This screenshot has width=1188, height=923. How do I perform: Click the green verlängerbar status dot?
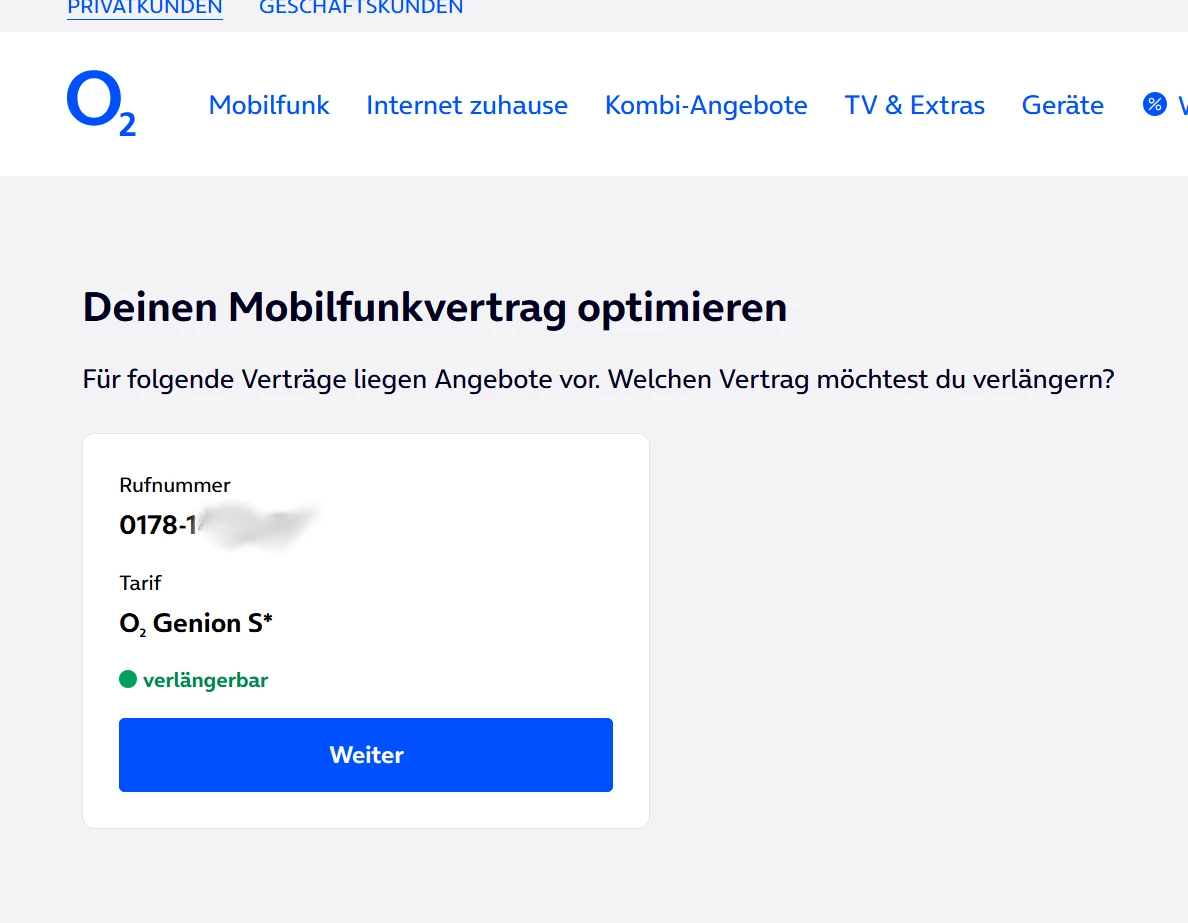pos(128,680)
